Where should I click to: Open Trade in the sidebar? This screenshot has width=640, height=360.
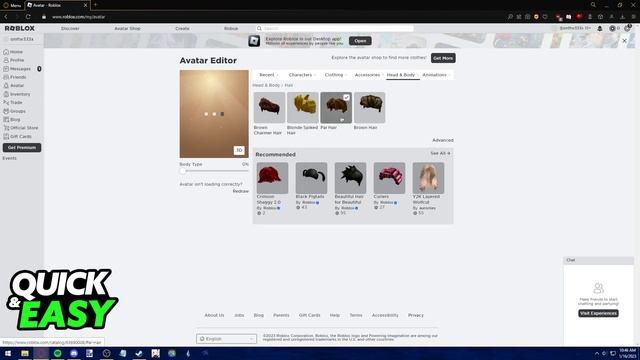pos(13,102)
